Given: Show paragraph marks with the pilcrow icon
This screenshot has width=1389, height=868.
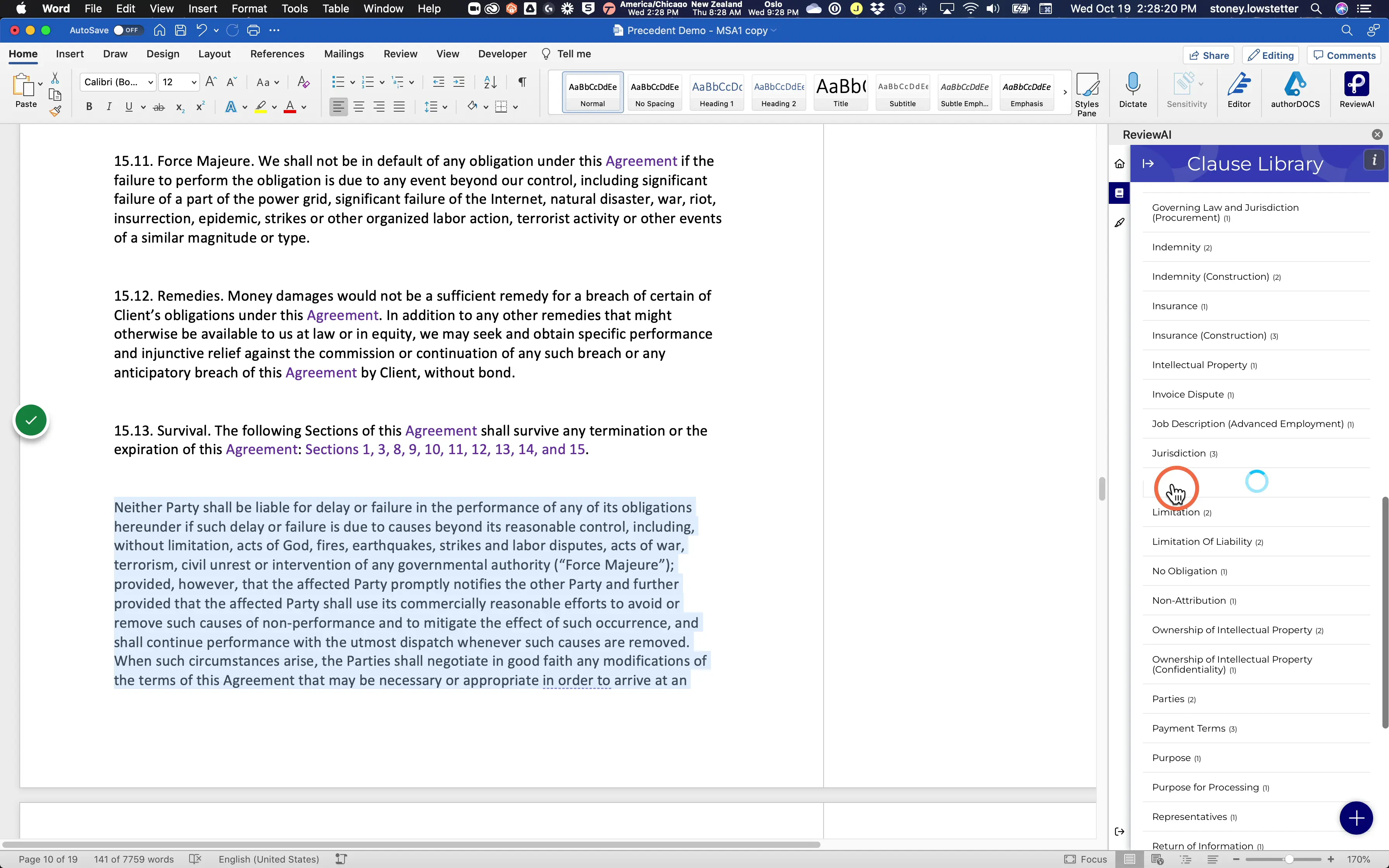Looking at the screenshot, I should click(x=522, y=82).
